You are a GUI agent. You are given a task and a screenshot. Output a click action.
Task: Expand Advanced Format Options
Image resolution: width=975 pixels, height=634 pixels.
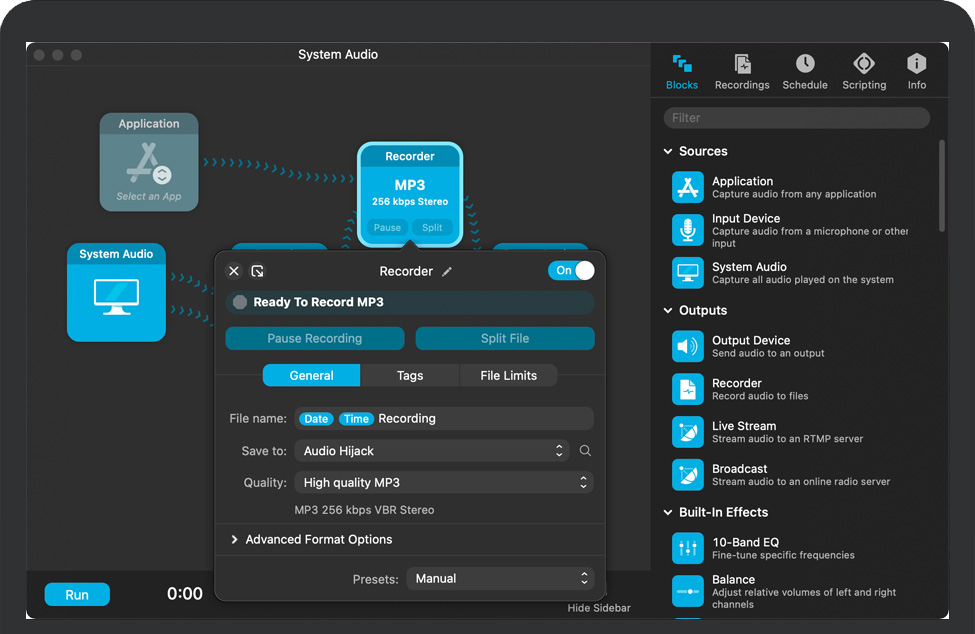click(x=235, y=540)
